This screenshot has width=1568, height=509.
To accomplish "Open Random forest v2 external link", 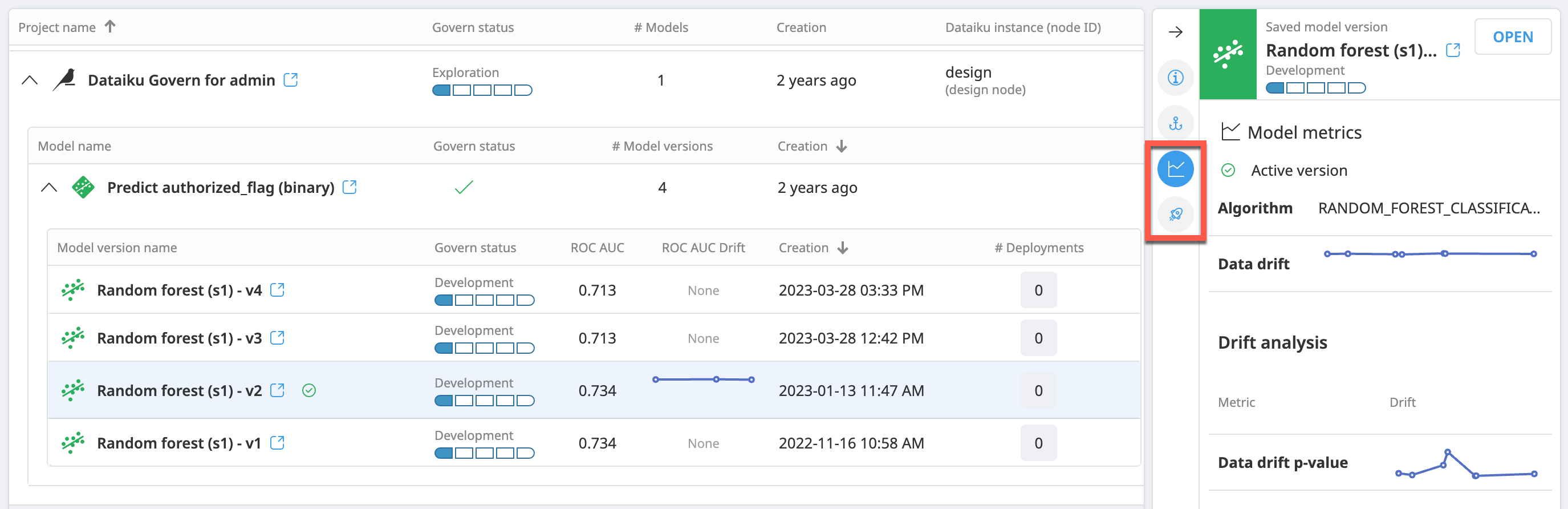I will click(x=277, y=390).
